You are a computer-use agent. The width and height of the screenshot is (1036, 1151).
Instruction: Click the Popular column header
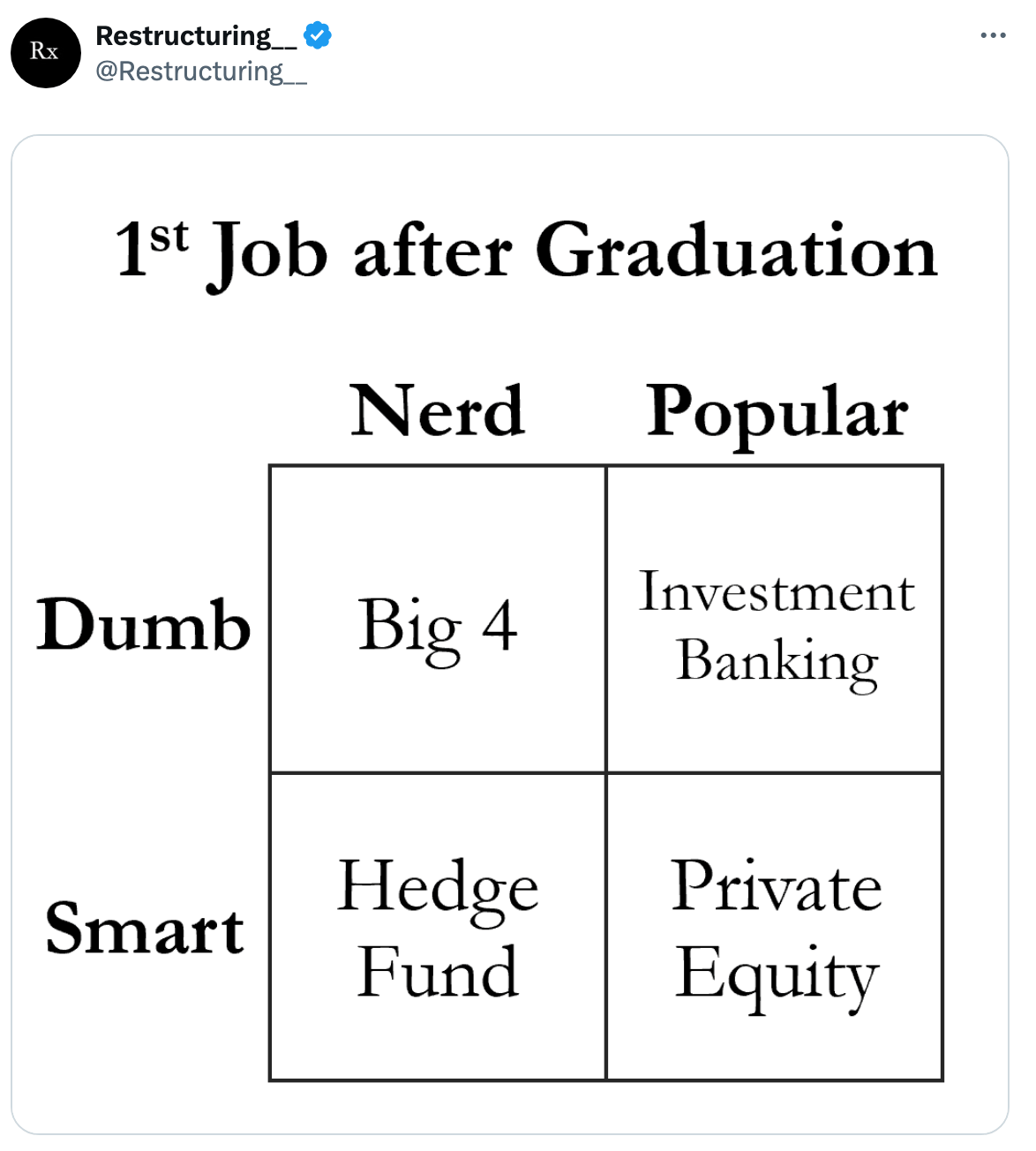(777, 413)
